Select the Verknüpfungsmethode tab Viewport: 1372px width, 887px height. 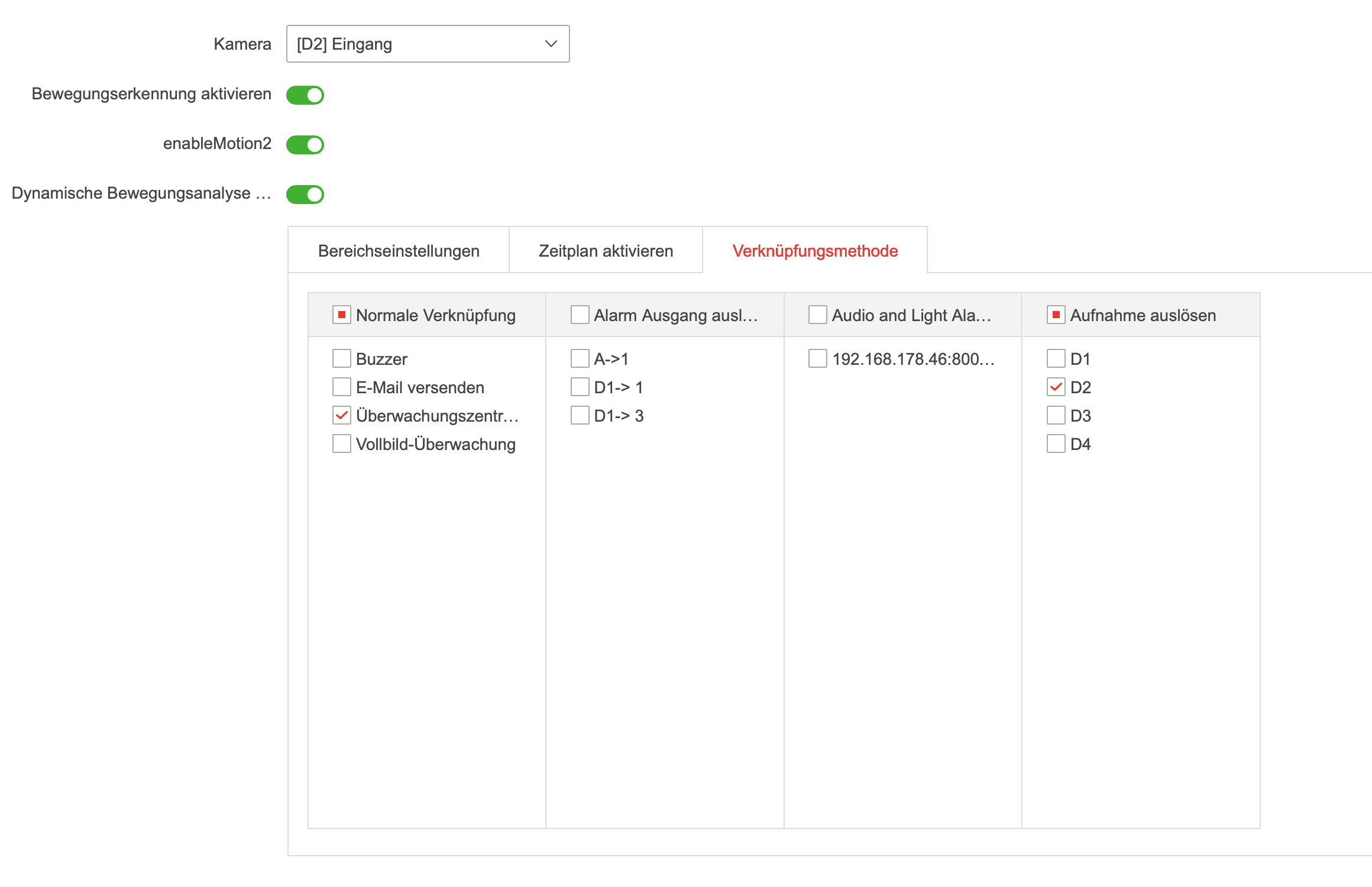coord(815,251)
